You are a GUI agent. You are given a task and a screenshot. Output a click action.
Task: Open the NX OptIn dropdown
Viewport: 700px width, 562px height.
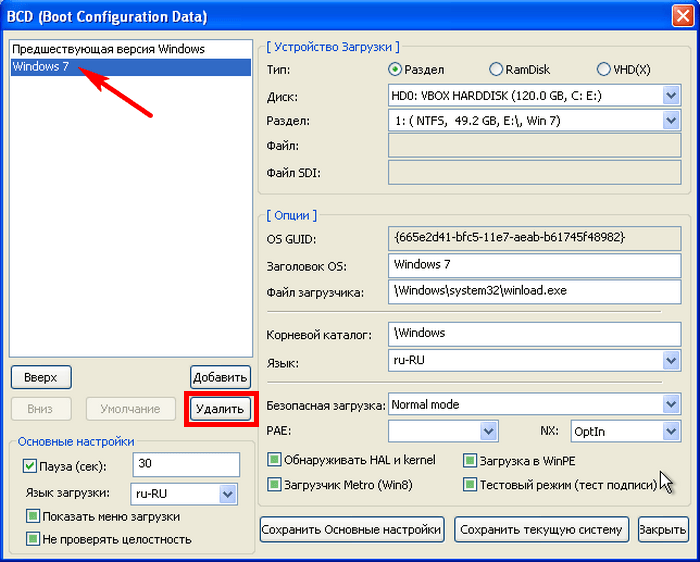pos(625,431)
